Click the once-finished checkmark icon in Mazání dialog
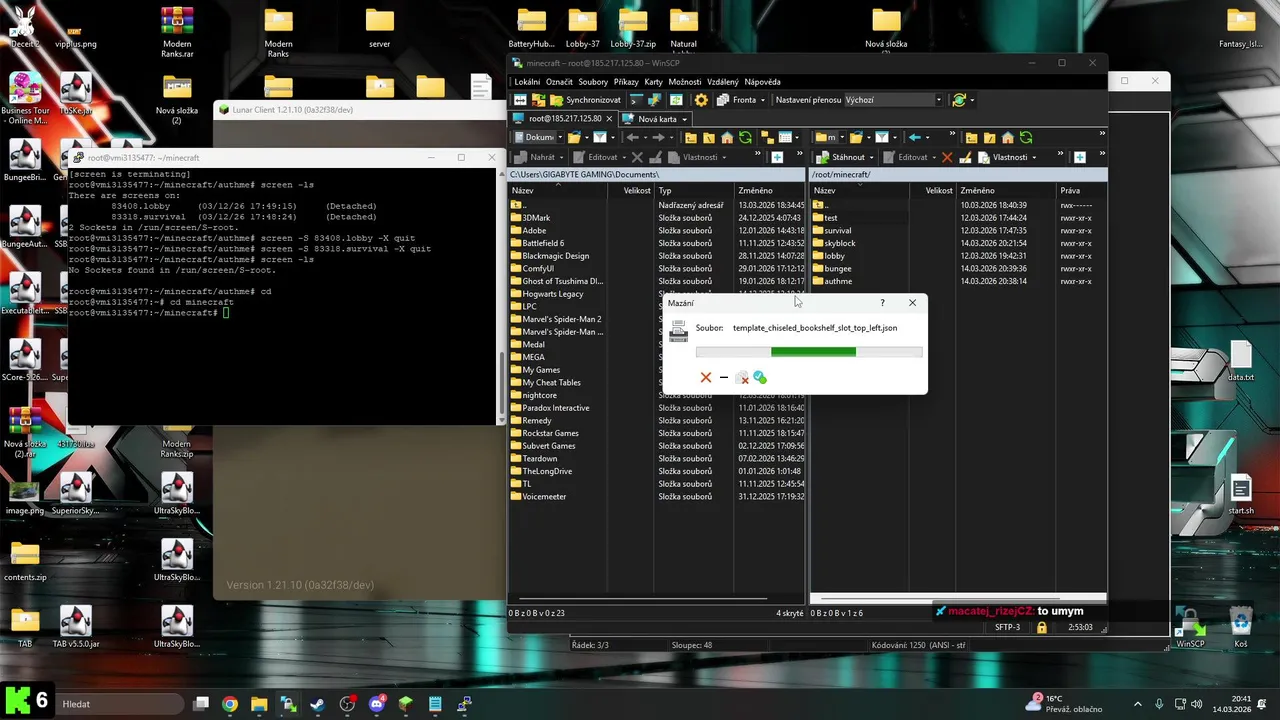 (759, 377)
